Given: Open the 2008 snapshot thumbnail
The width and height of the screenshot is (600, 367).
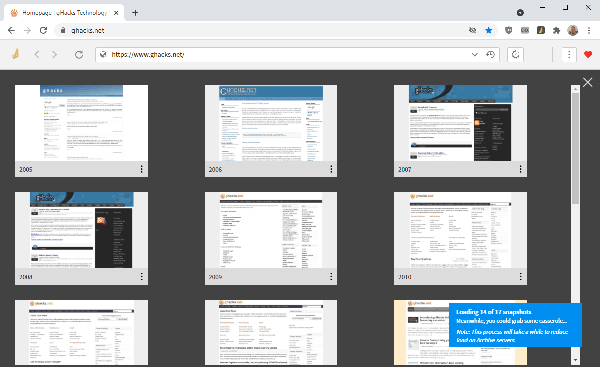Looking at the screenshot, I should [81, 230].
